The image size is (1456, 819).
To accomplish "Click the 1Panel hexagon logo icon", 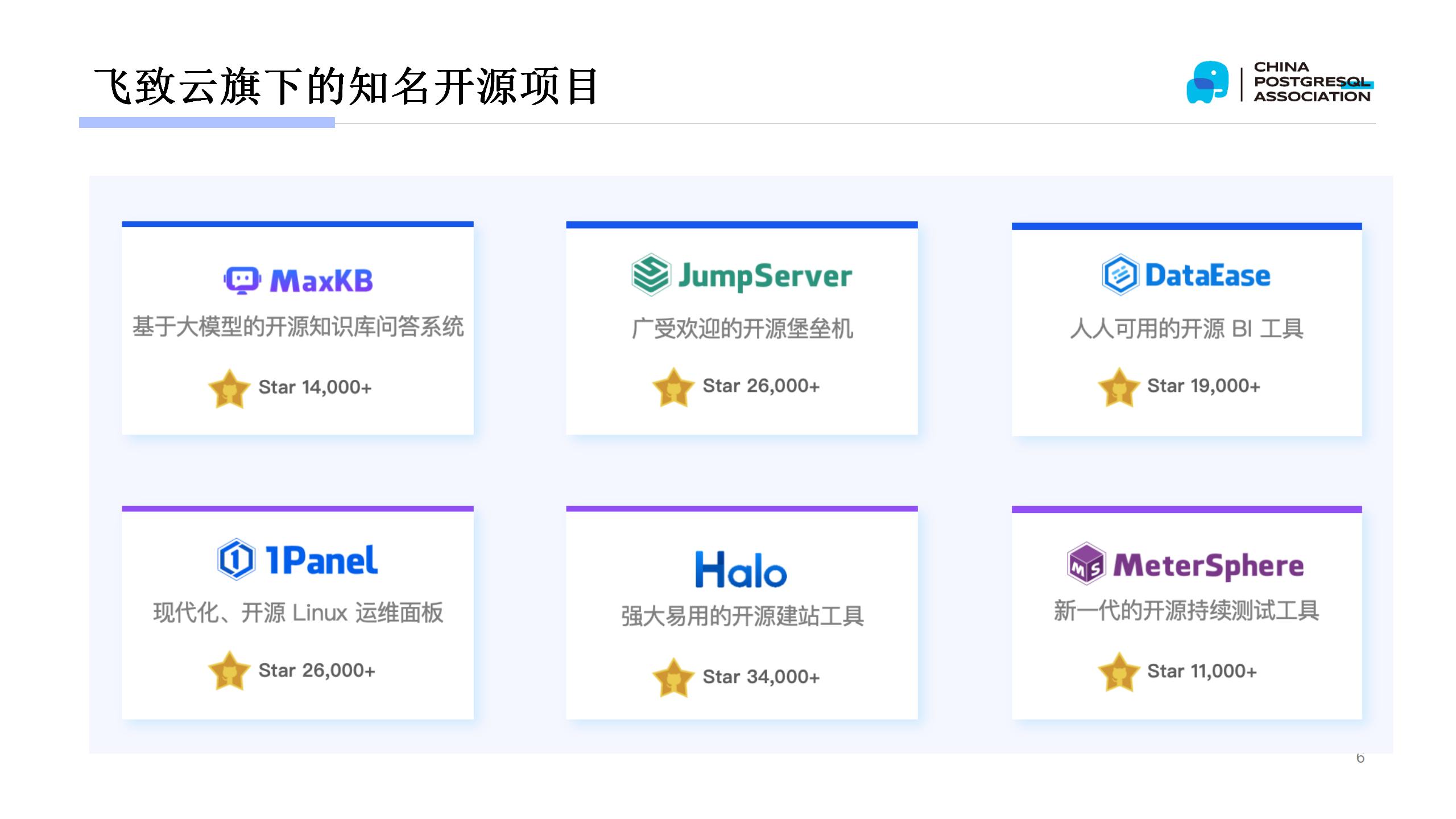I will (235, 559).
